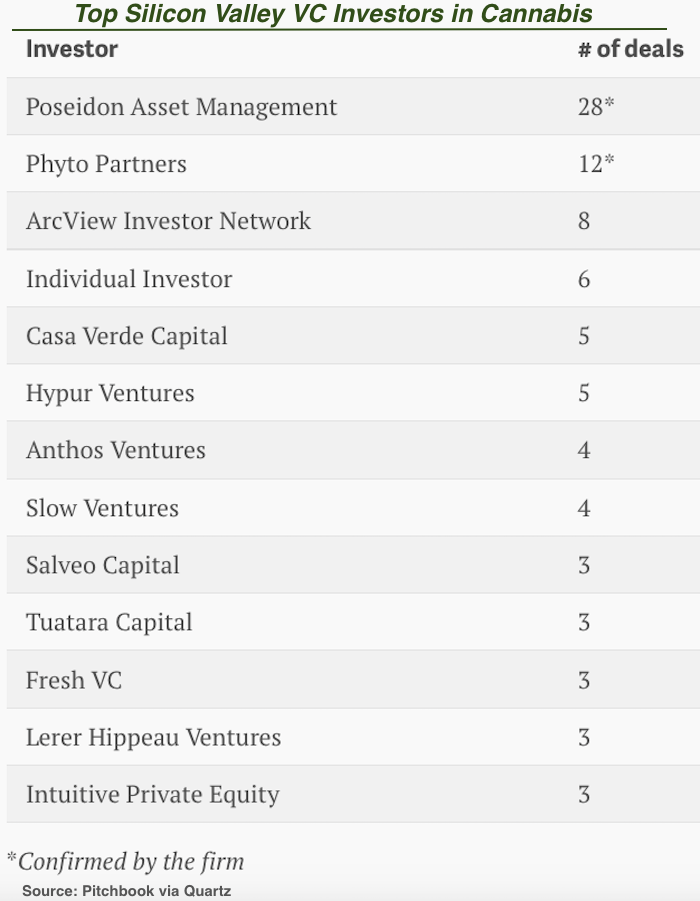This screenshot has height=901, width=700.
Task: Click the 28* deals value for Poseidon
Action: [596, 106]
